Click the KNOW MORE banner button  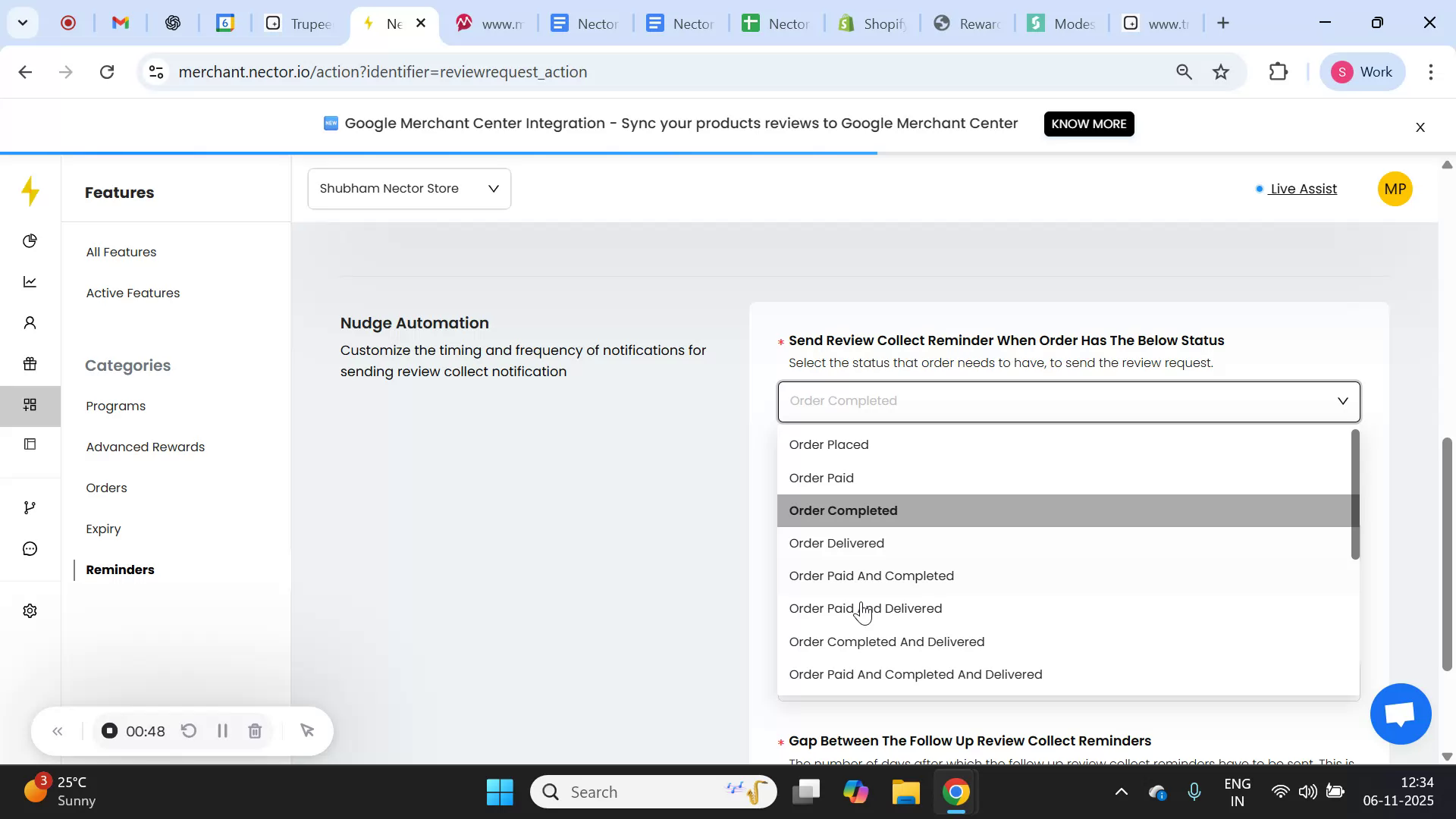pos(1088,124)
